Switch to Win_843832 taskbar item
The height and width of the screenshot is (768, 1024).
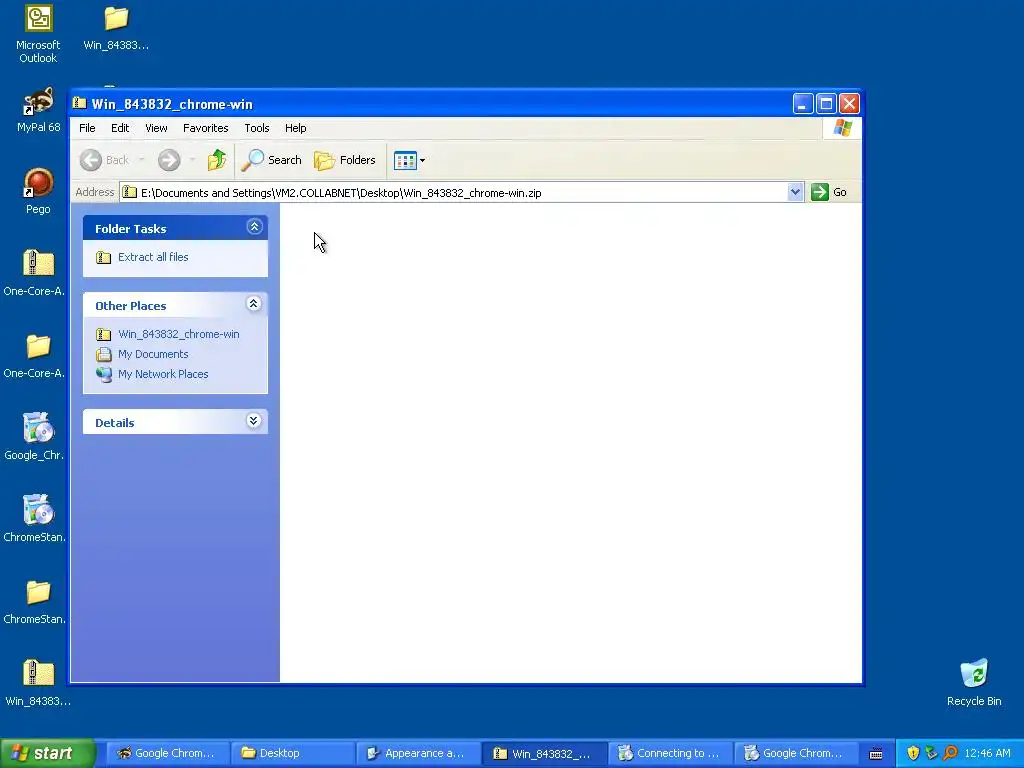click(544, 753)
